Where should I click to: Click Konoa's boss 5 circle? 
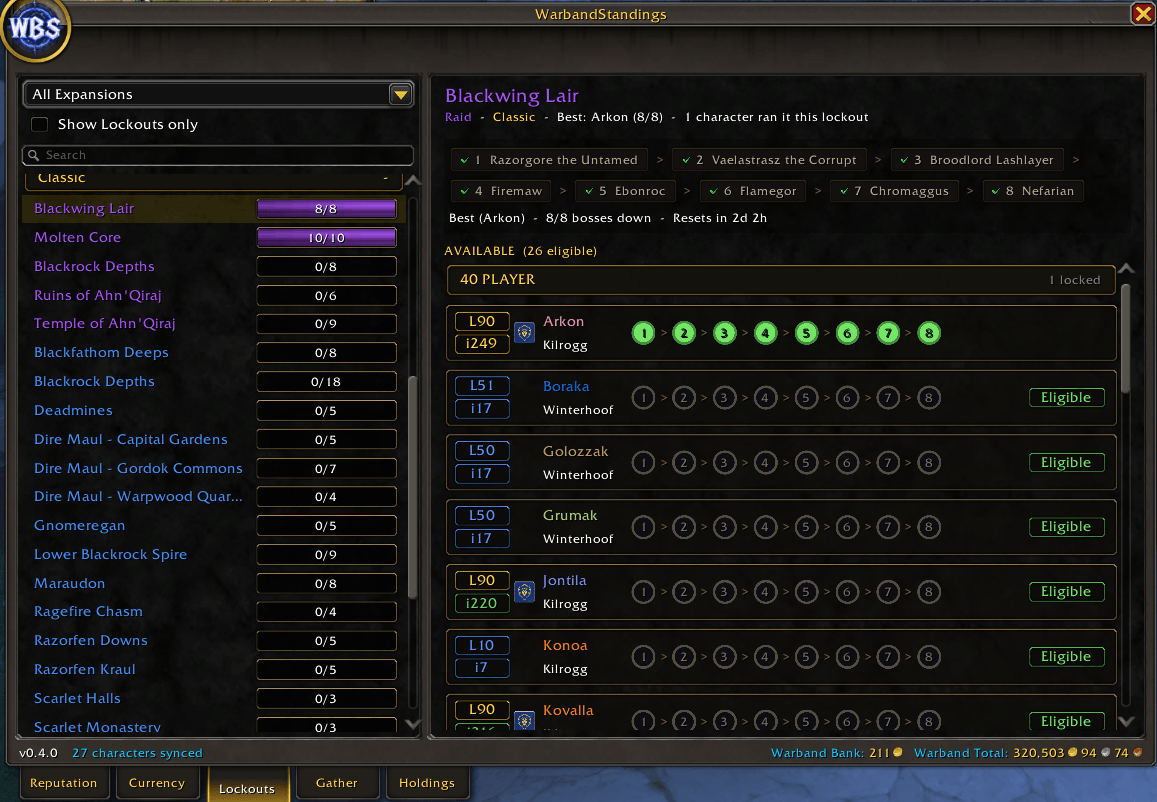(x=806, y=657)
